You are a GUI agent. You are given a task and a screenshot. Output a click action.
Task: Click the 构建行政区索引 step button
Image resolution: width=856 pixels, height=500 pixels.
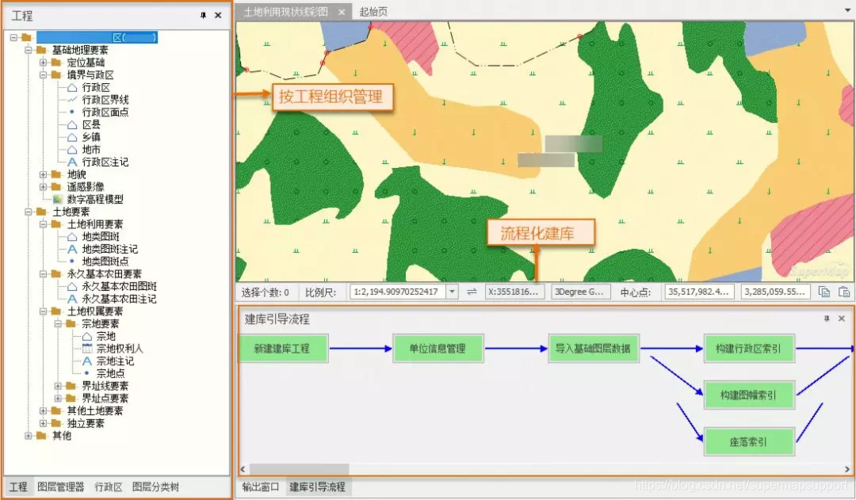point(748,348)
